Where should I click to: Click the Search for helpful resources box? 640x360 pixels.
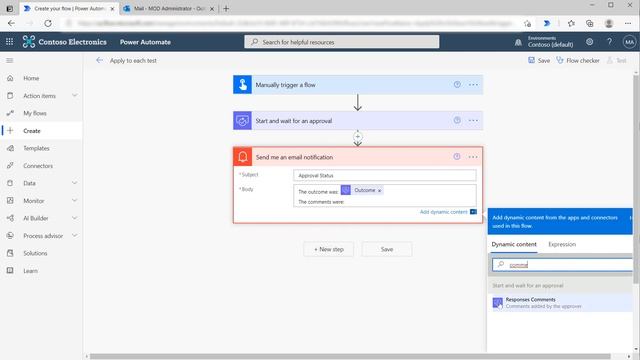342,42
